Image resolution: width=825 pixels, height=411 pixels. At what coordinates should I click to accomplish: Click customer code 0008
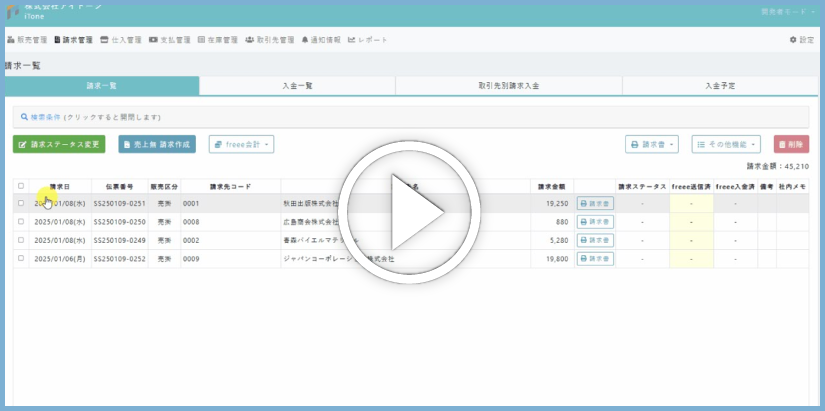point(191,222)
